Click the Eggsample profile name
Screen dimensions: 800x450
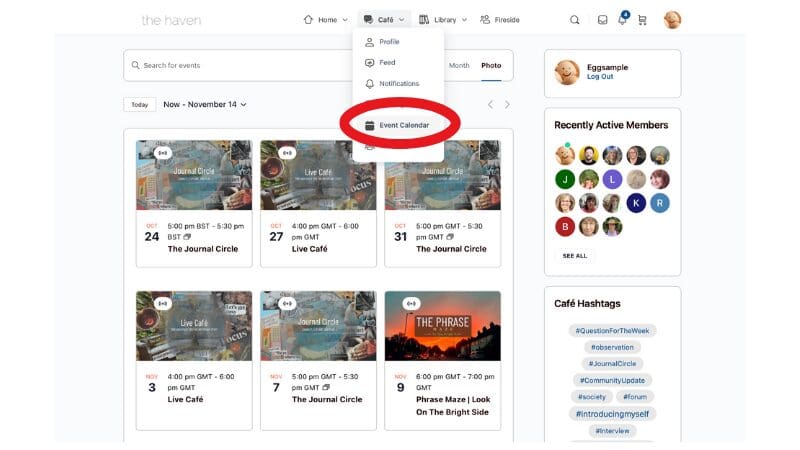[x=607, y=67]
